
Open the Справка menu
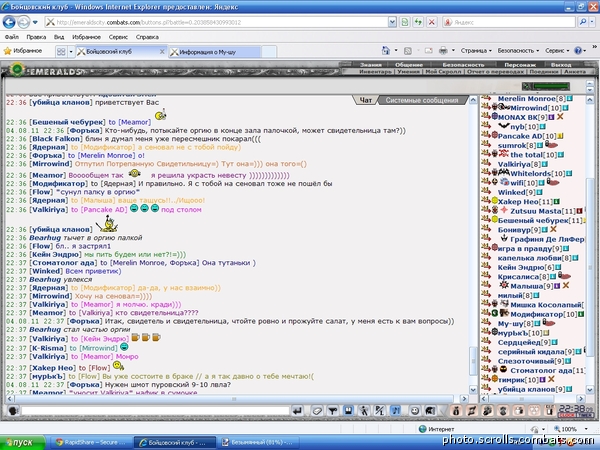(147, 37)
